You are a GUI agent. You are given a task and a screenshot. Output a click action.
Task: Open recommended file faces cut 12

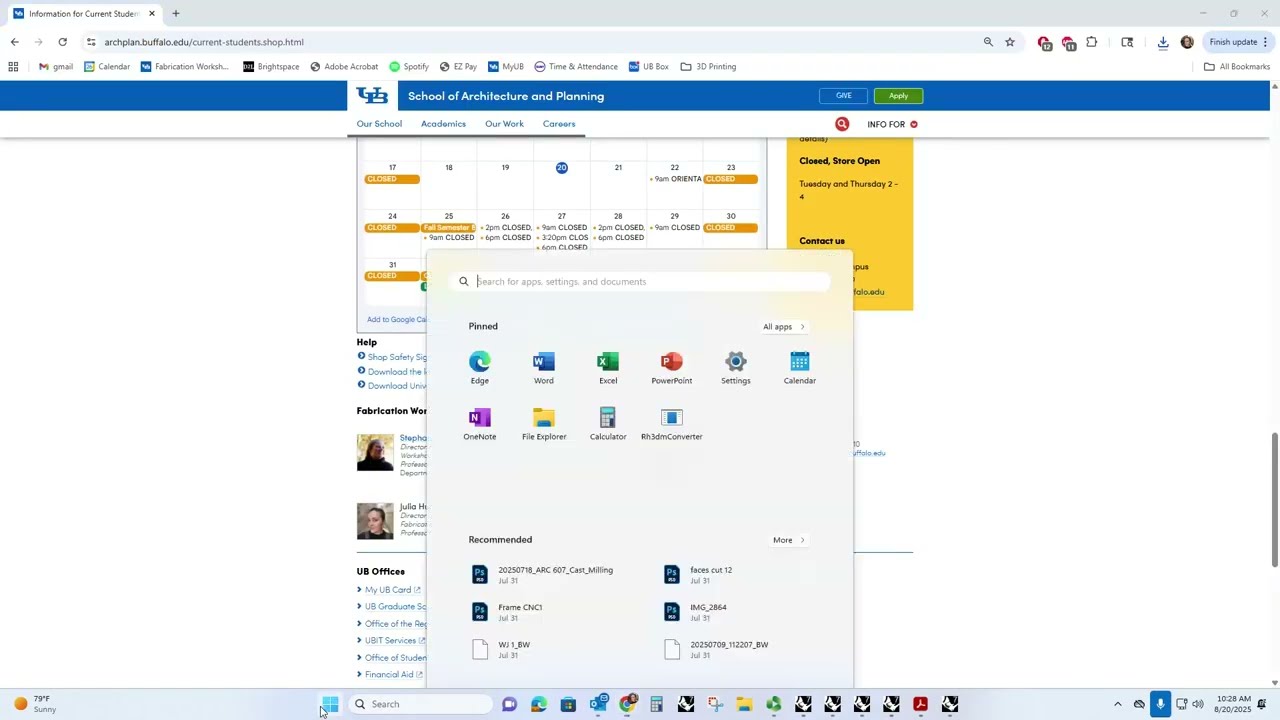(700, 575)
